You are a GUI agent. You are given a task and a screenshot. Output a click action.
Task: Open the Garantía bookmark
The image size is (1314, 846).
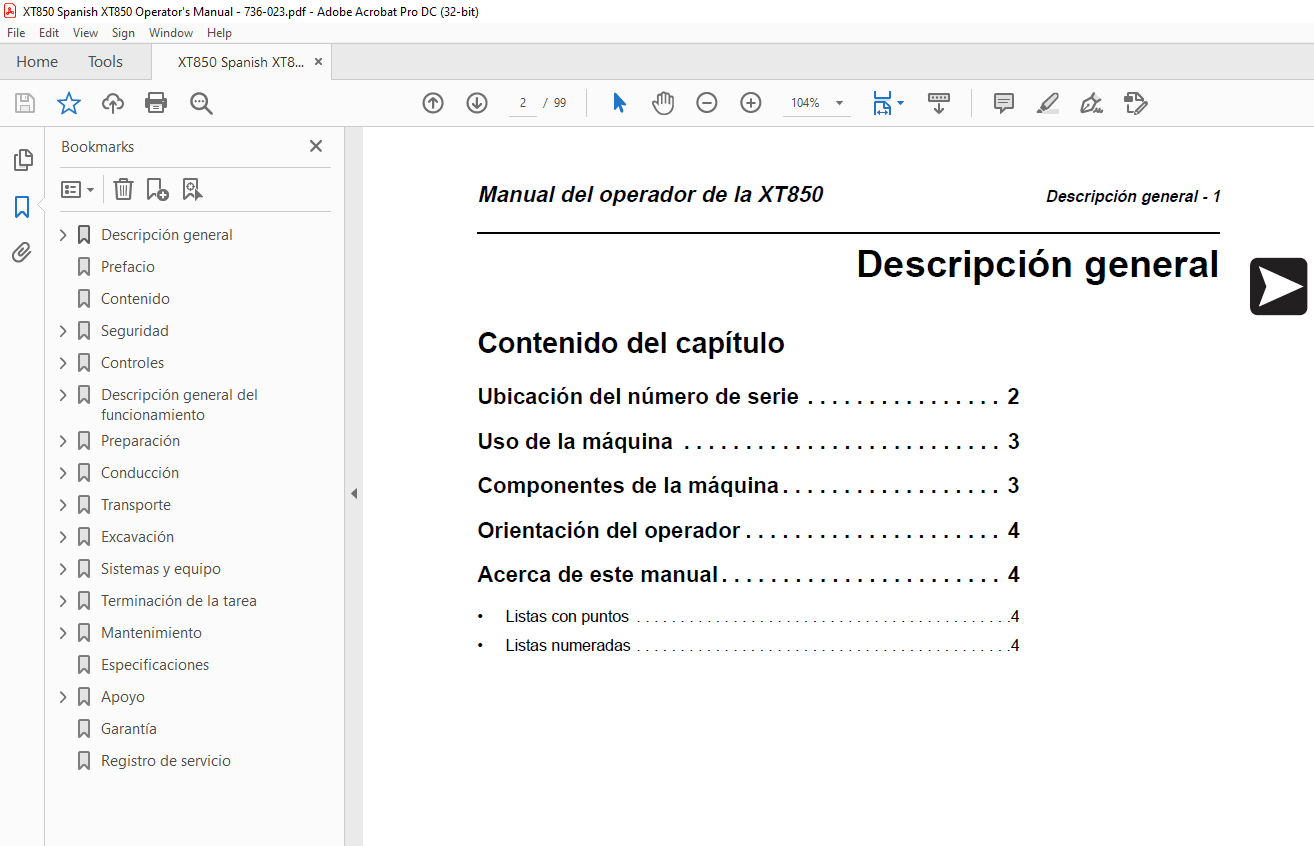[x=129, y=729]
